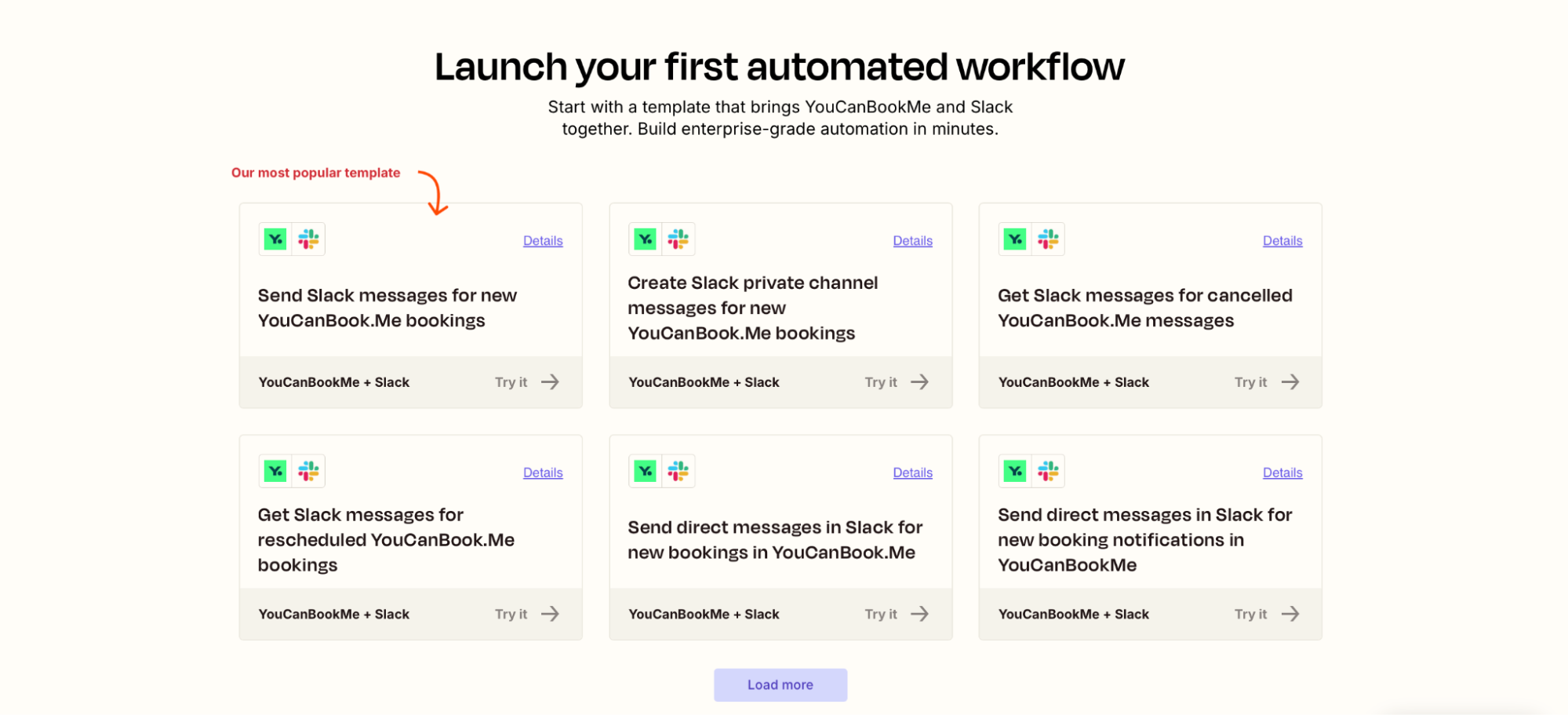Open Details on the rescheduled bookings template
This screenshot has width=1568, height=715.
(x=543, y=472)
